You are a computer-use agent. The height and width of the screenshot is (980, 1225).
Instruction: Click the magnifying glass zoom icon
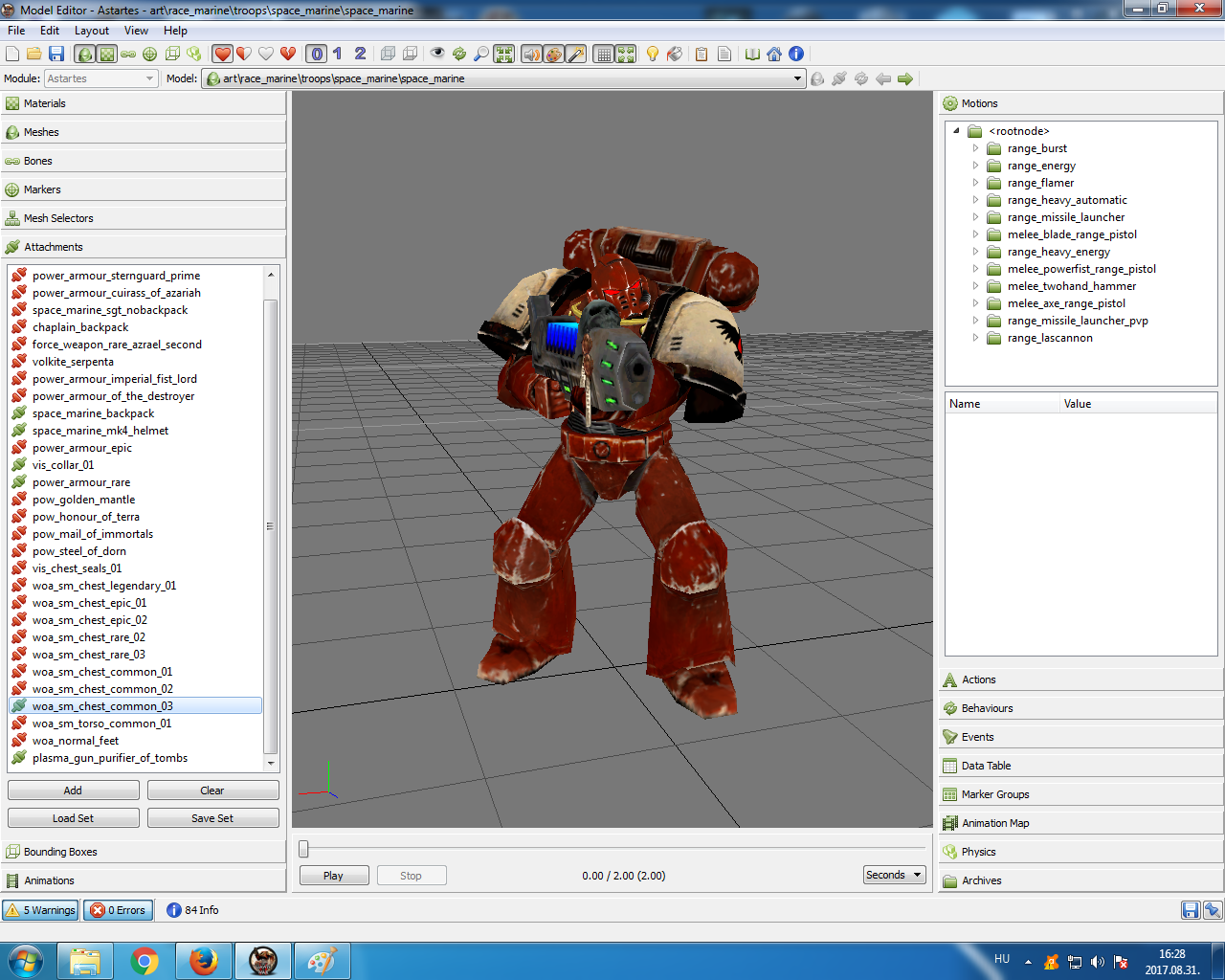tap(481, 55)
